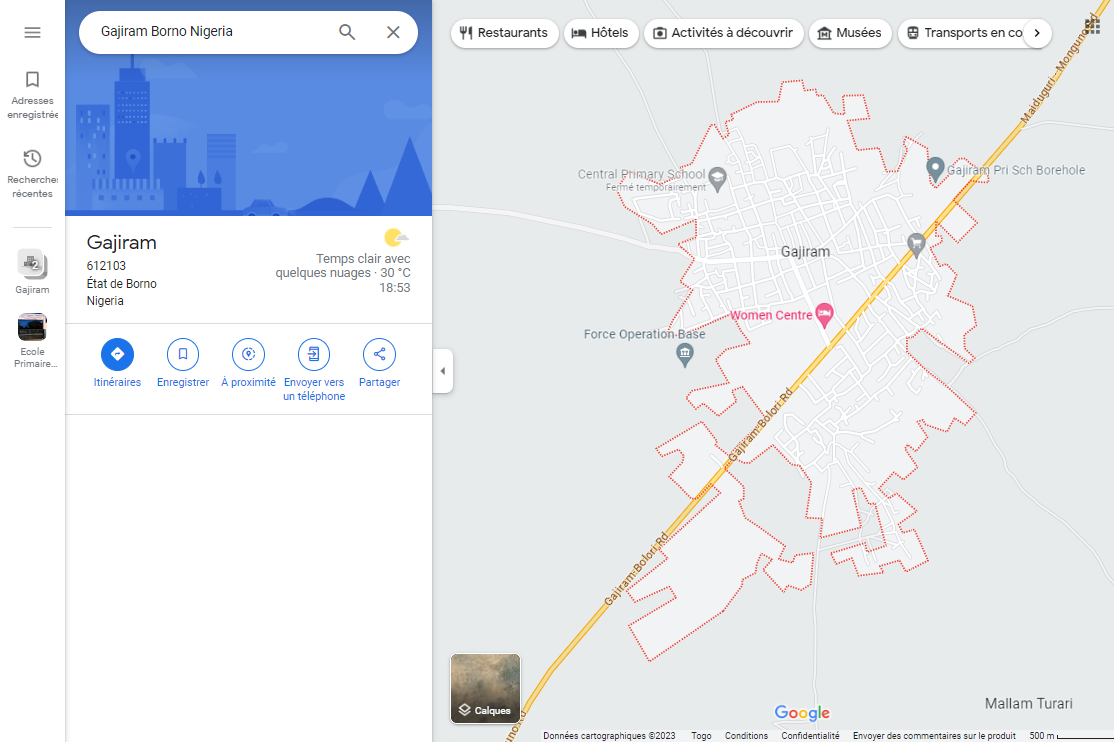Screen dimensions: 1114x742
Task: Search nearby with À proximité
Action: 248,354
